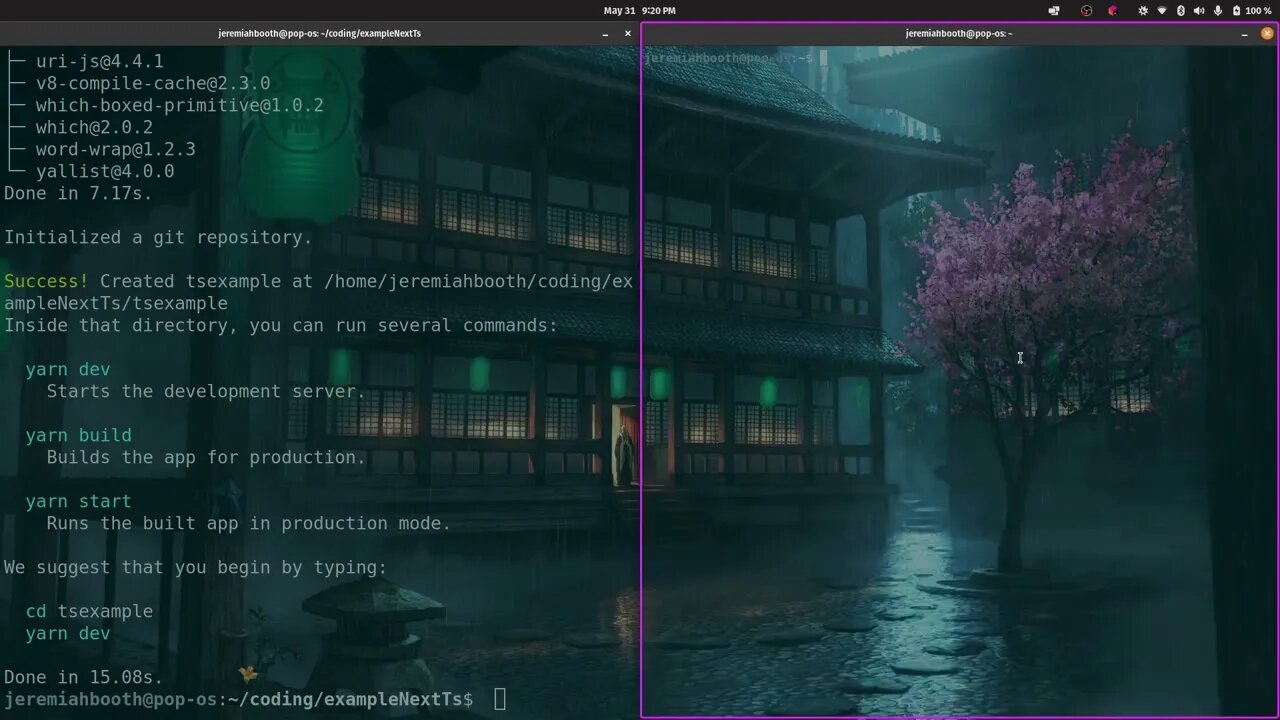Click 'Inside that directory' sentence
Image resolution: width=1280 pixels, height=720 pixels.
281,325
